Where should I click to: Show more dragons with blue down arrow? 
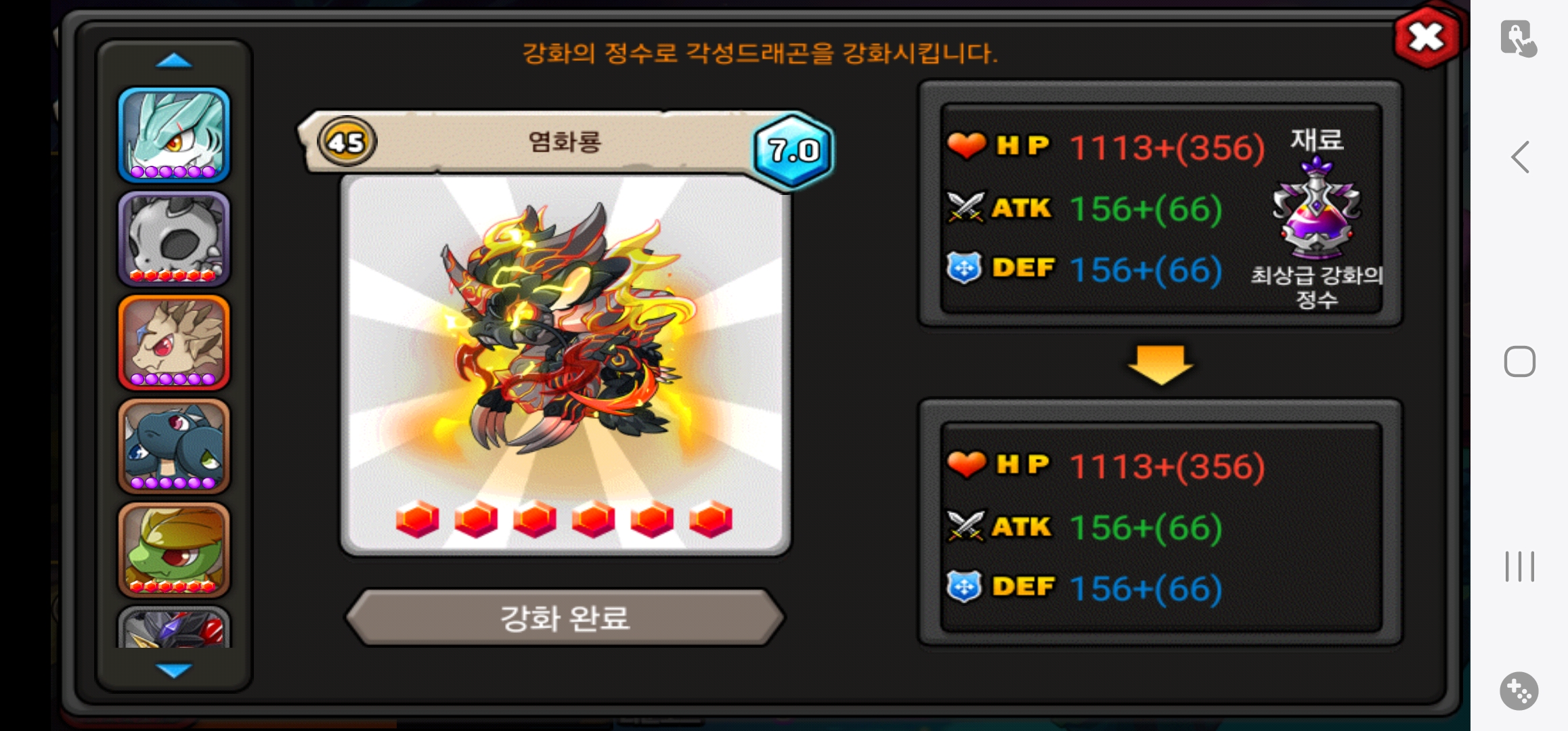pyautogui.click(x=174, y=670)
